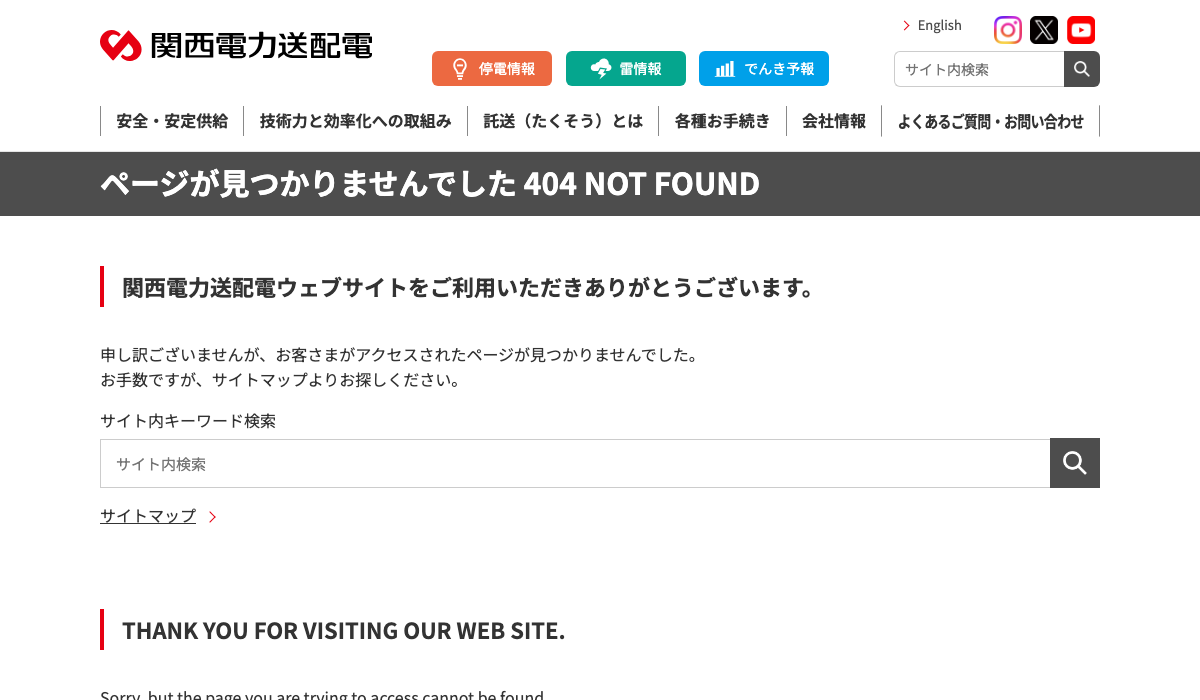Click the large keyword search magnifier button
1200x700 pixels.
point(1075,463)
